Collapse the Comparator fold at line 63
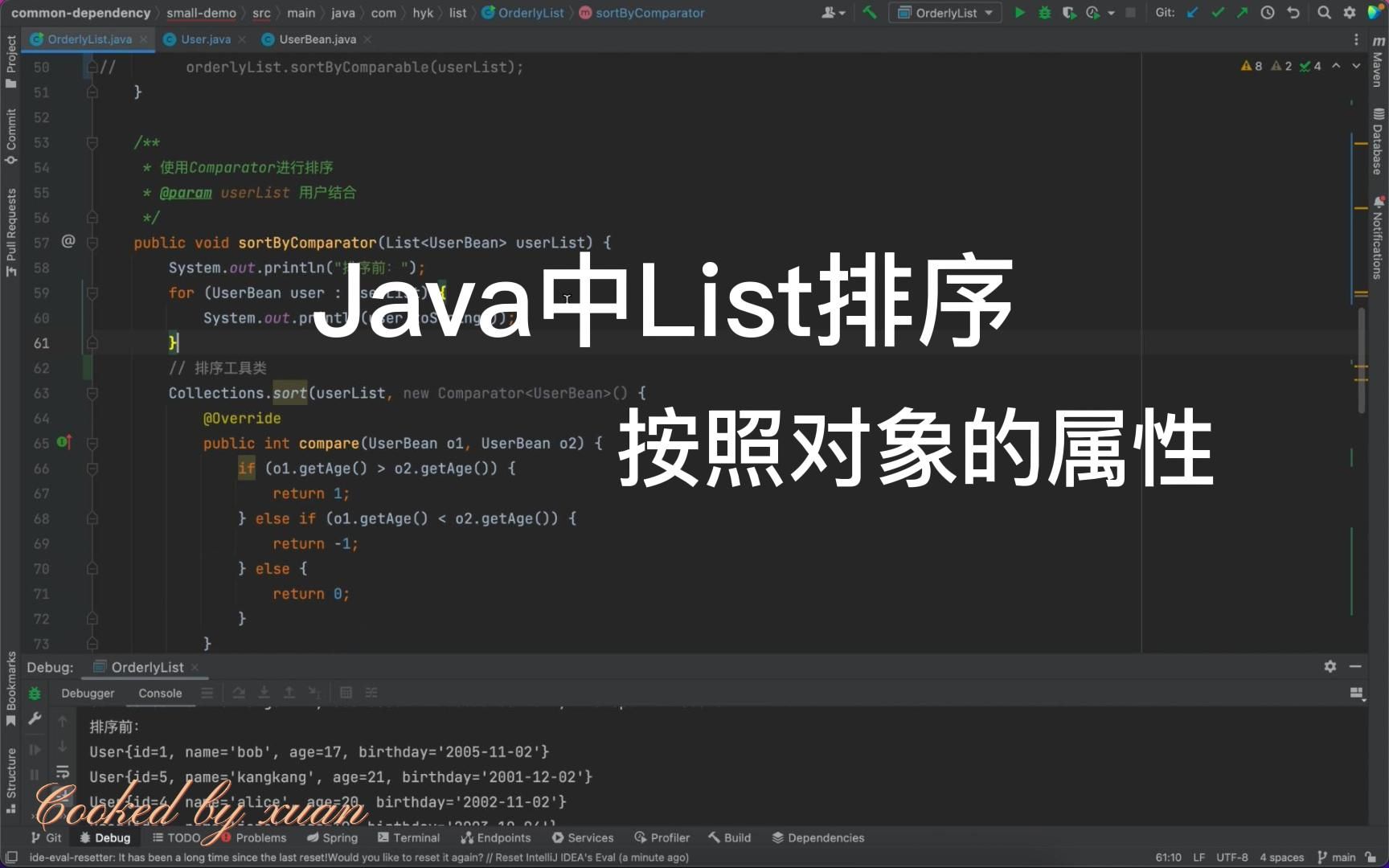Image resolution: width=1389 pixels, height=868 pixels. point(92,394)
